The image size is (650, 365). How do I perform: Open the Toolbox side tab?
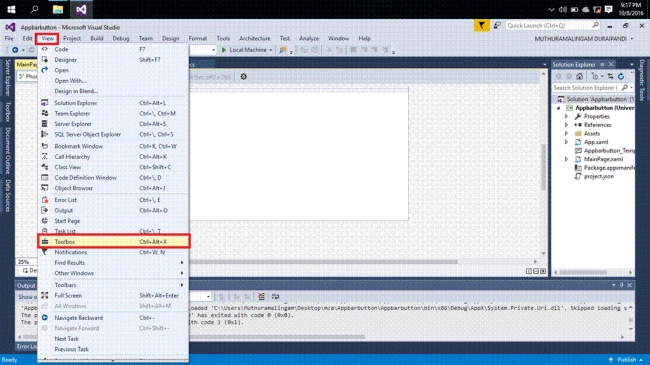click(7, 112)
